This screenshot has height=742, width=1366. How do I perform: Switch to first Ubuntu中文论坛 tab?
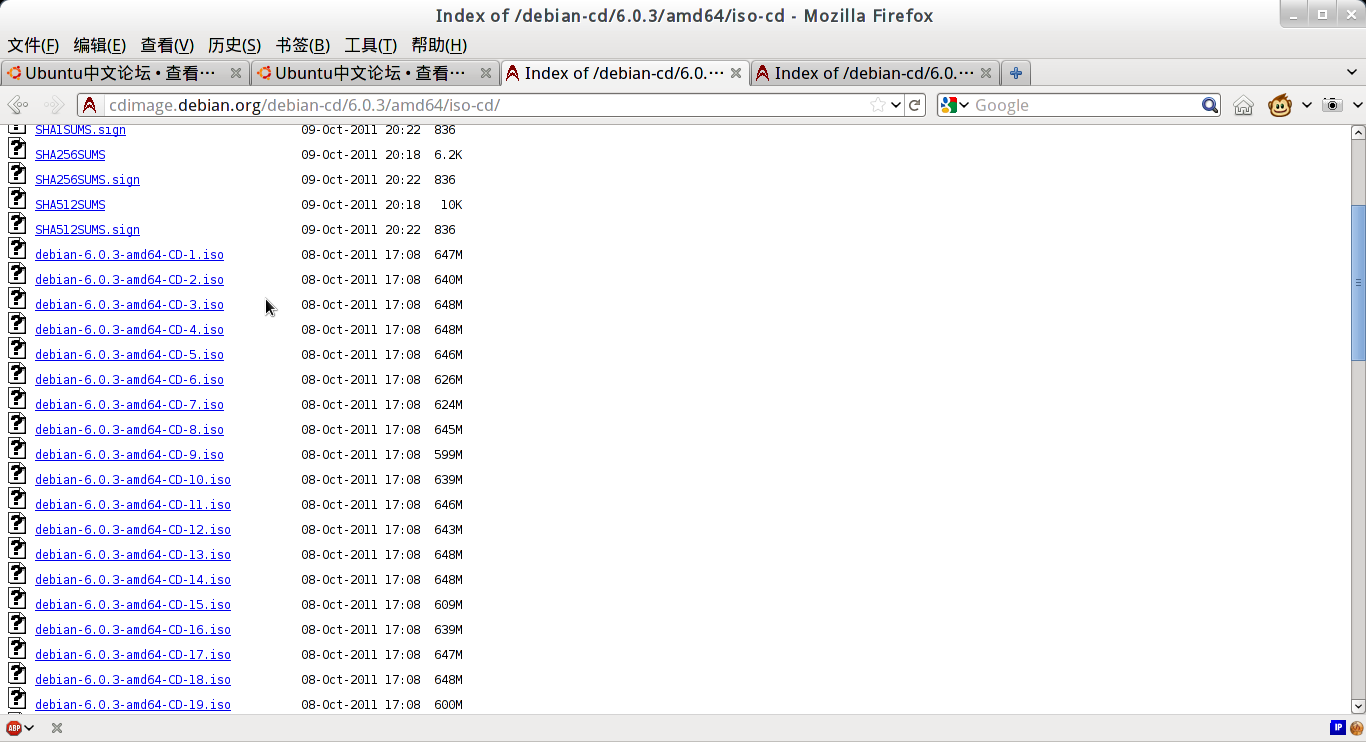124,73
